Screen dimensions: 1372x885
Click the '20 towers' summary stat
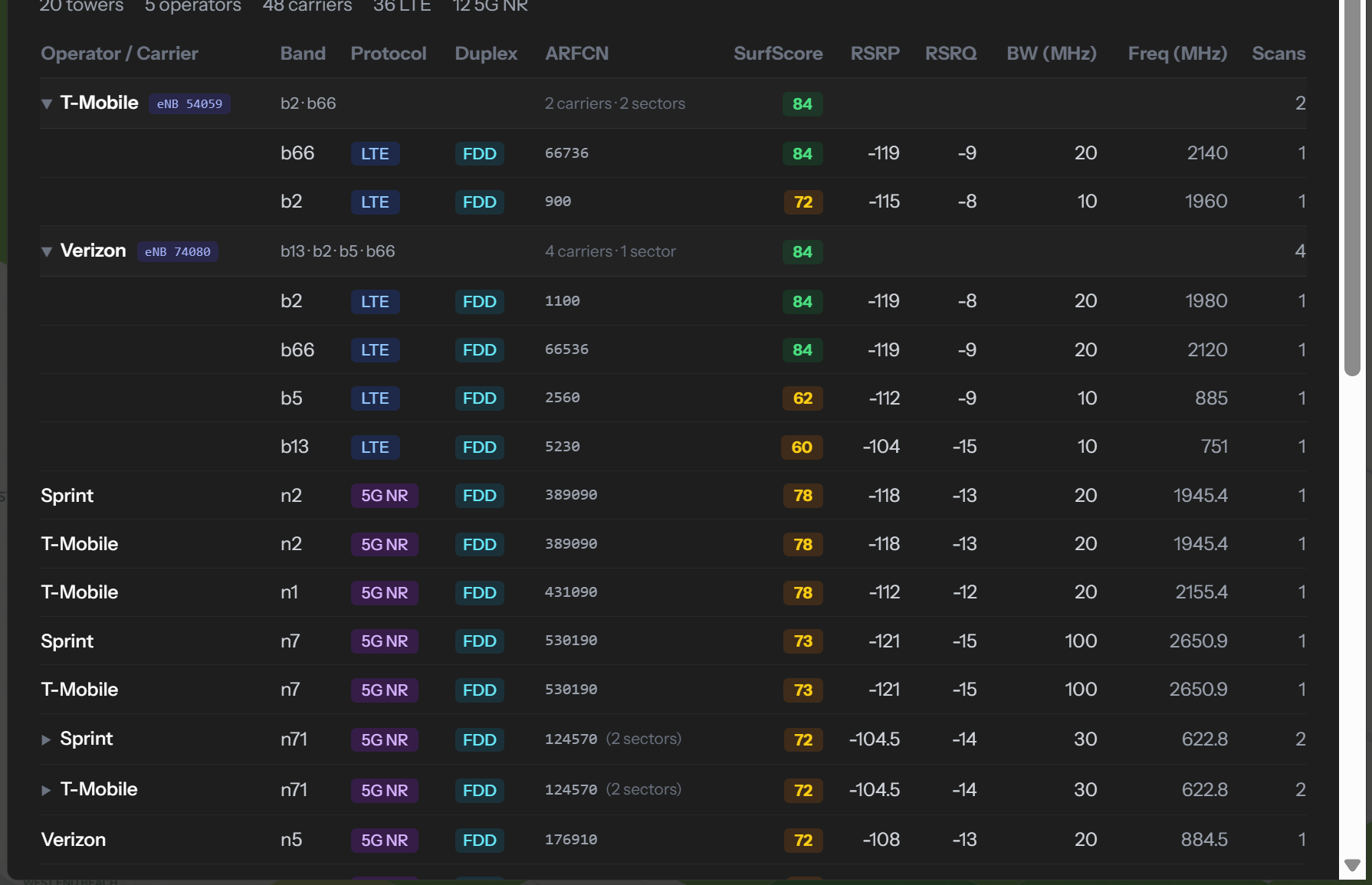click(81, 6)
